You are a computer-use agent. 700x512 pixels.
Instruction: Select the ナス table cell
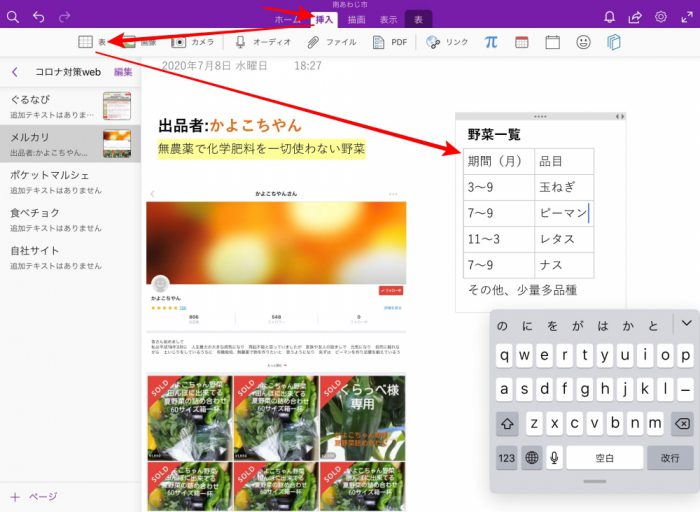564,265
